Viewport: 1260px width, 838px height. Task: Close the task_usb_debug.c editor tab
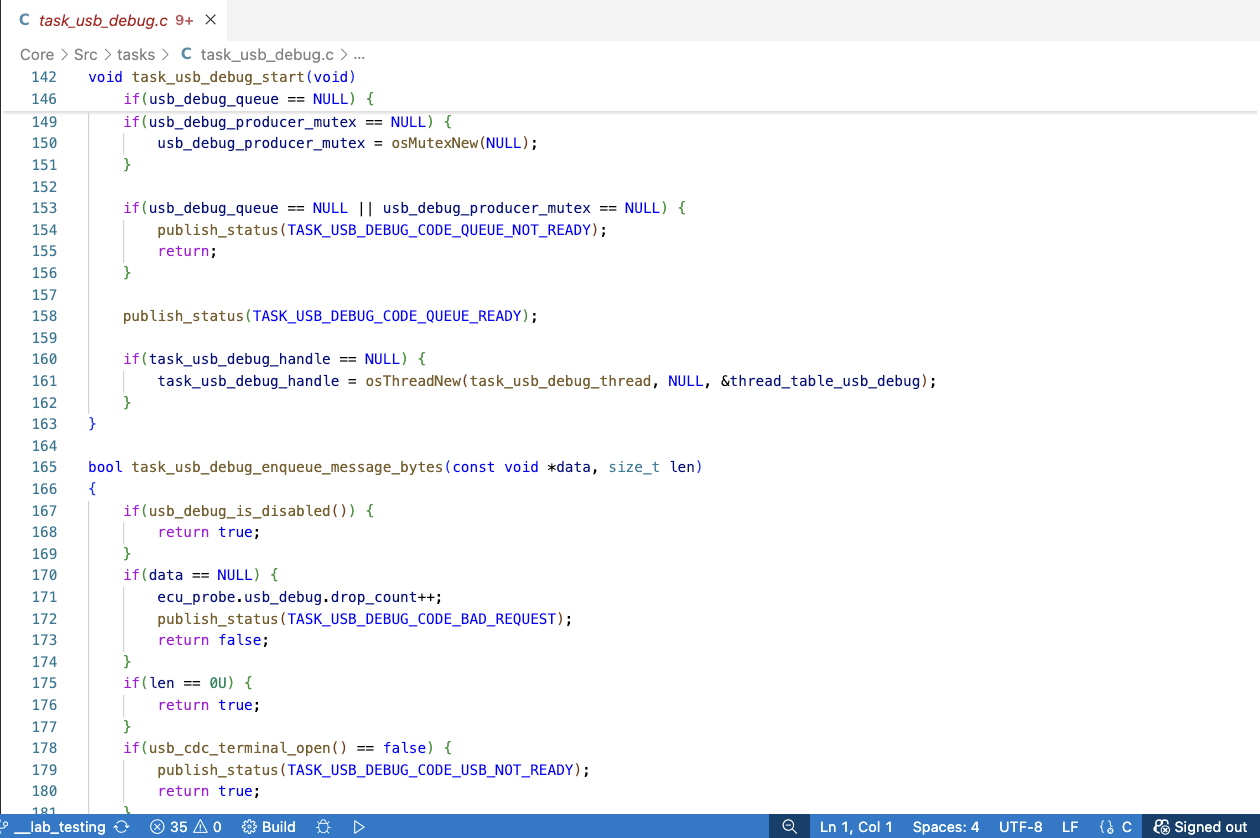click(x=210, y=20)
